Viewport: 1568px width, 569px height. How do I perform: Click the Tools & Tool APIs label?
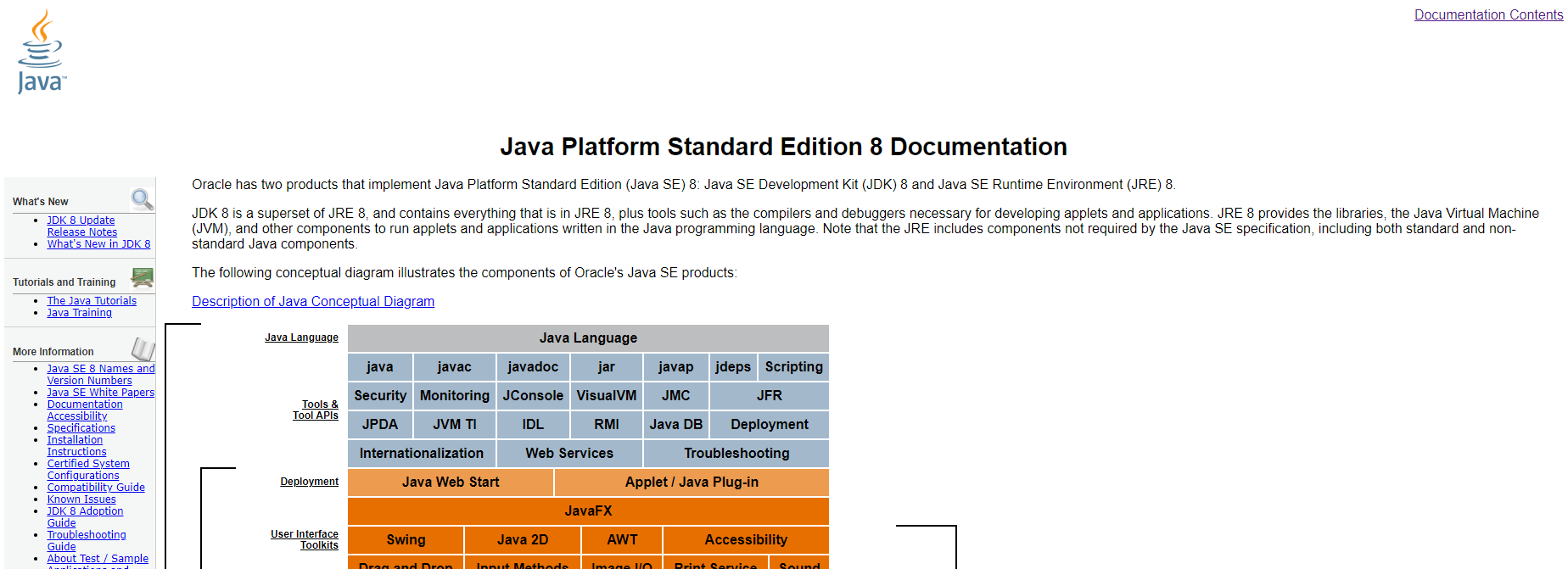(x=316, y=410)
